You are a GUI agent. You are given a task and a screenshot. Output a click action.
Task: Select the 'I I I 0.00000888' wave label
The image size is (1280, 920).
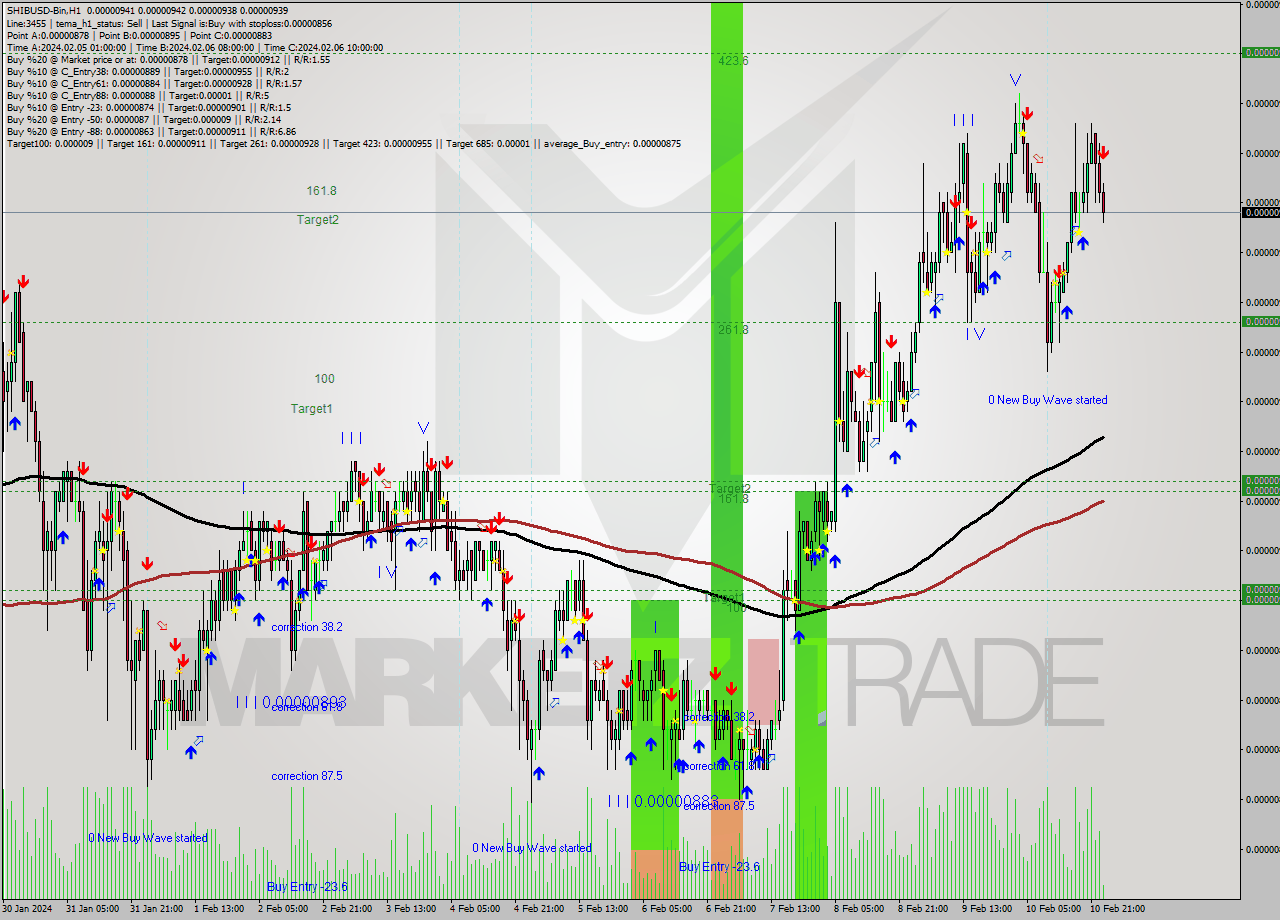tap(663, 801)
